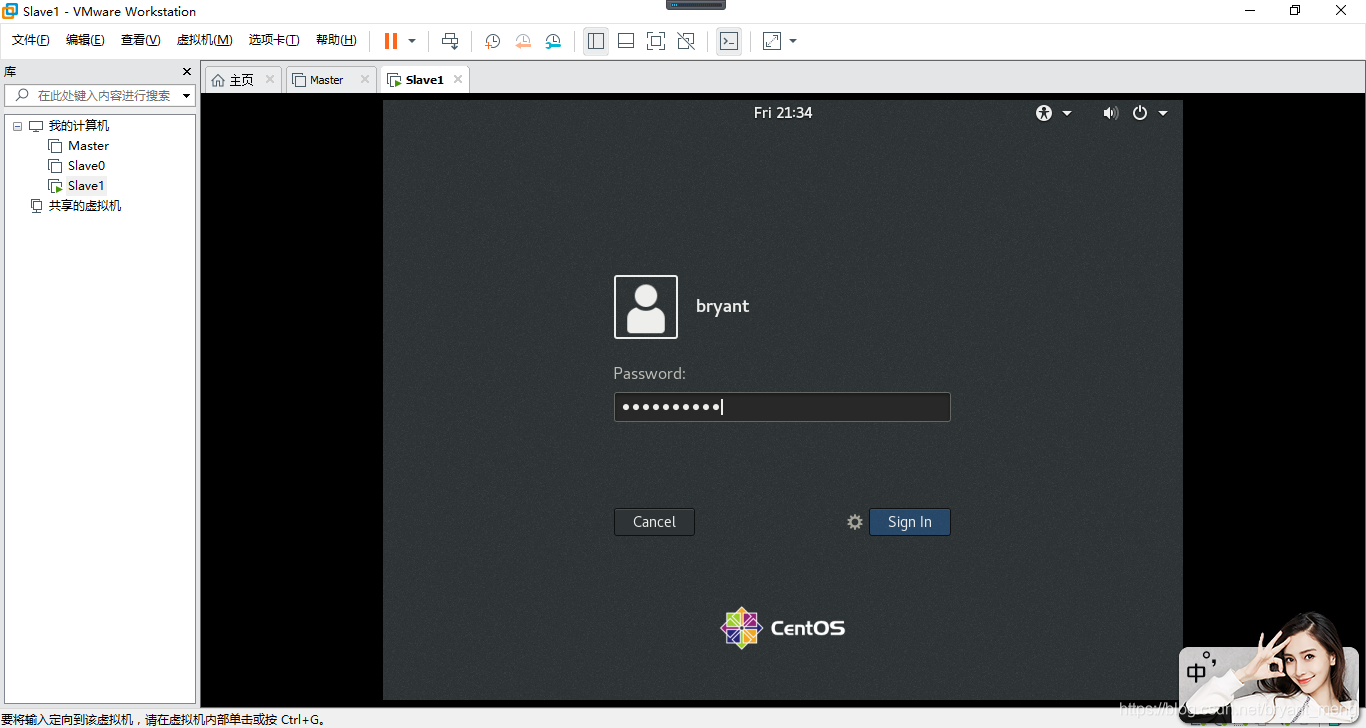The height and width of the screenshot is (728, 1366).
Task: Open the 文件(F) menu
Action: [31, 40]
